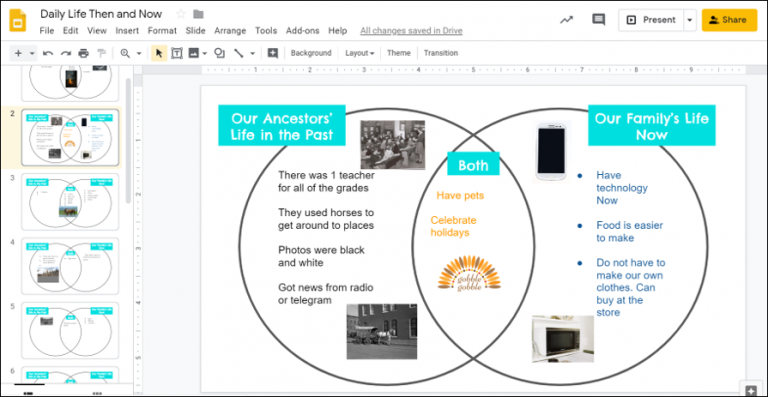The height and width of the screenshot is (397, 768).
Task: Select slide 2 thumbnail in filmstrip
Action: coord(70,138)
